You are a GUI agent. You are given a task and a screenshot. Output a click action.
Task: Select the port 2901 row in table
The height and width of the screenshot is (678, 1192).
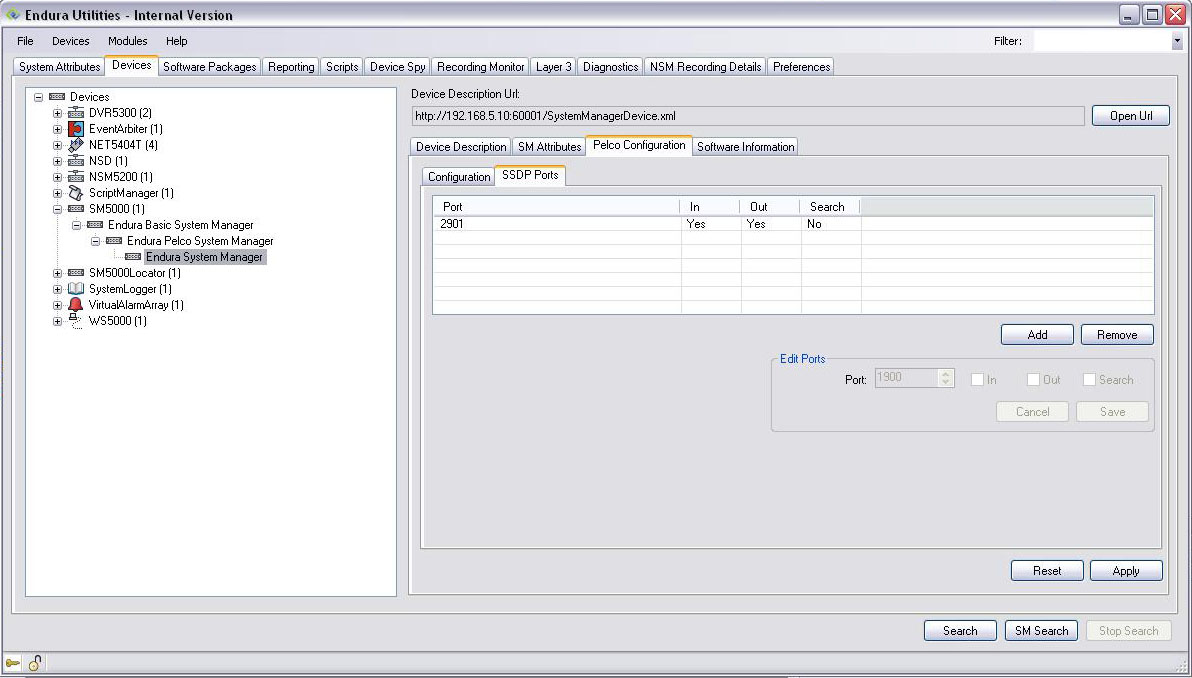(x=555, y=224)
